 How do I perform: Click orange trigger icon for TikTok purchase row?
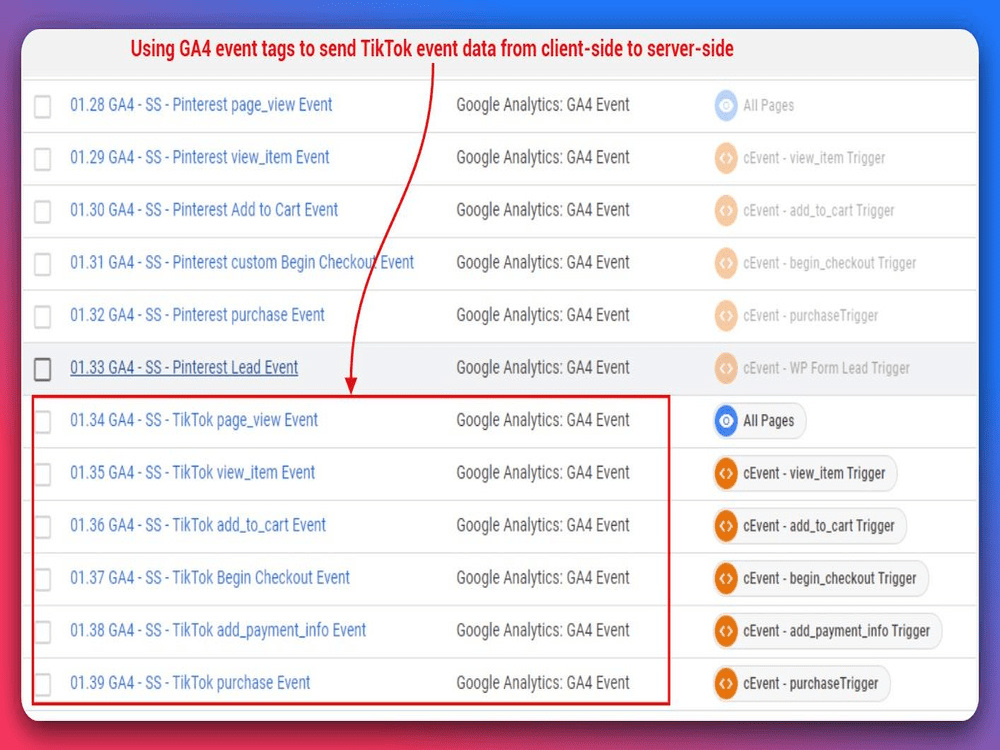(x=726, y=684)
